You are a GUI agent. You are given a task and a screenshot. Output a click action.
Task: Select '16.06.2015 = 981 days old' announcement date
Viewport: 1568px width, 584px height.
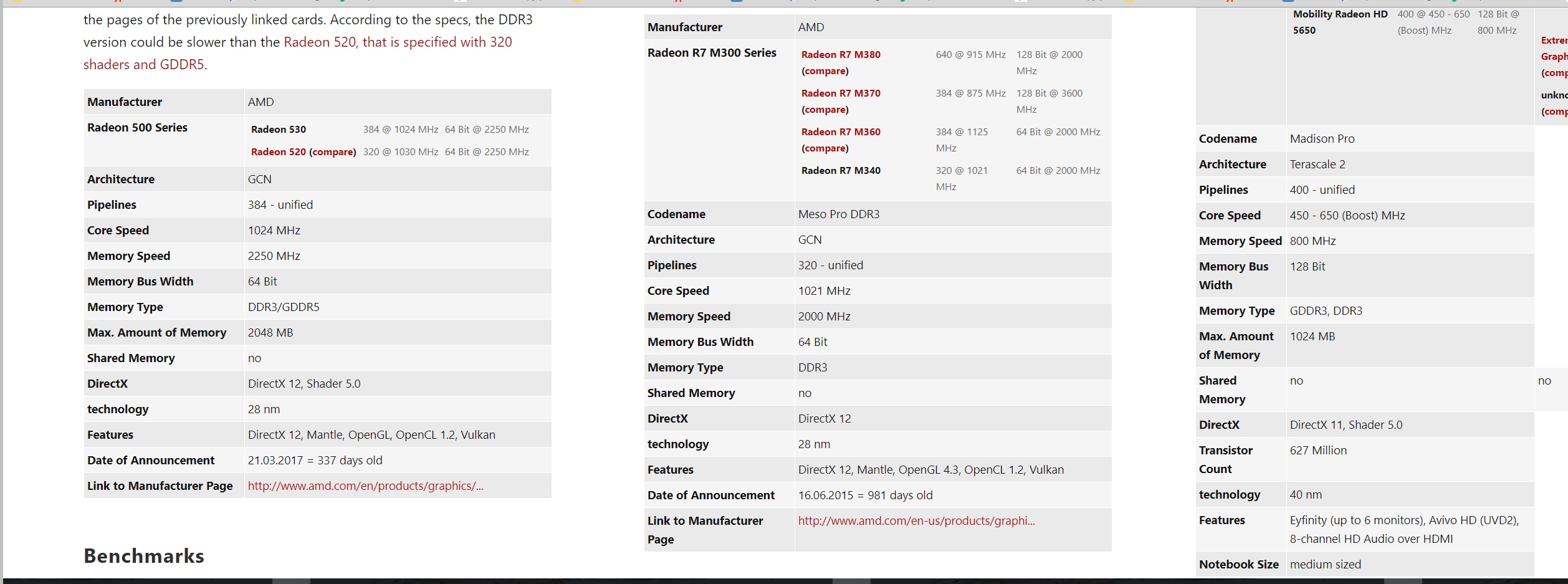tap(866, 495)
